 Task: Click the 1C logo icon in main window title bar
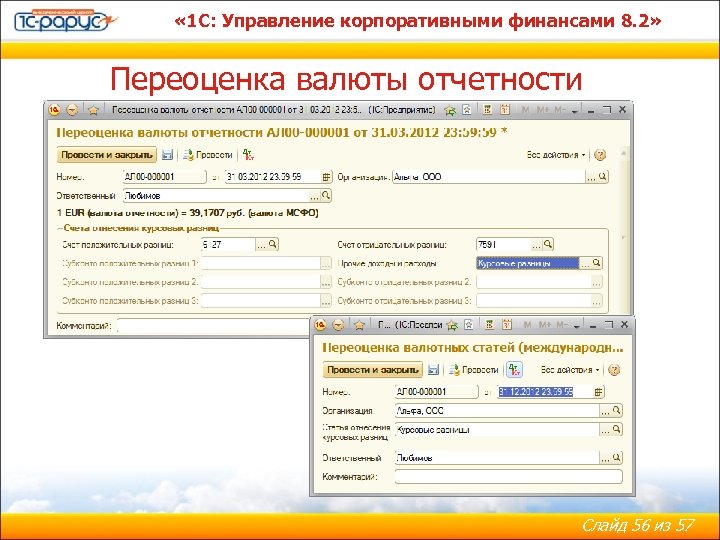tap(55, 110)
